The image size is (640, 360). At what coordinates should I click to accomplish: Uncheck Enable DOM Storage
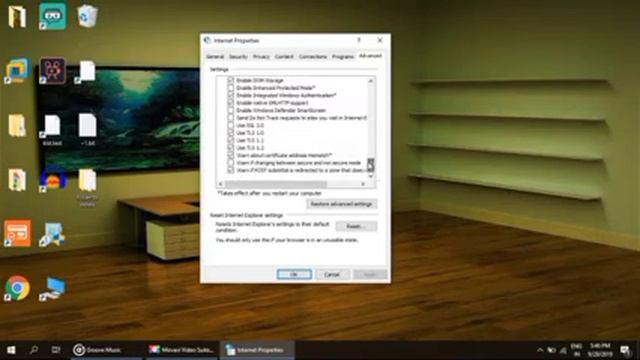coord(231,80)
